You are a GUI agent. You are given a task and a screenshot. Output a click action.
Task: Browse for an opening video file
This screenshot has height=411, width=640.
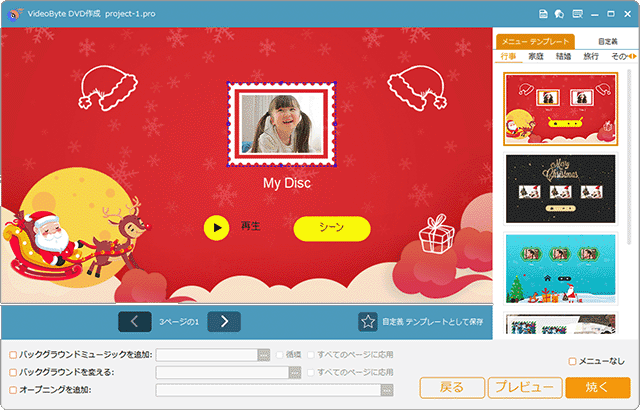[387, 389]
